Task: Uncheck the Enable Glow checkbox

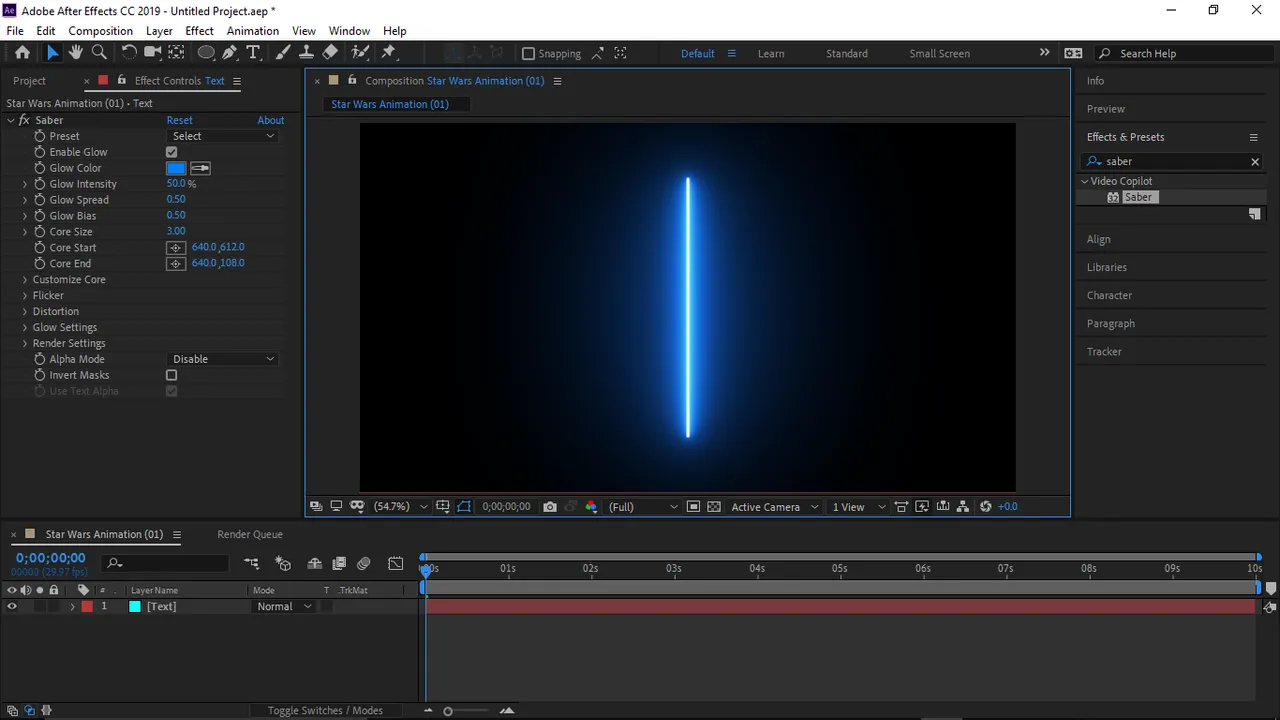Action: pyautogui.click(x=171, y=152)
